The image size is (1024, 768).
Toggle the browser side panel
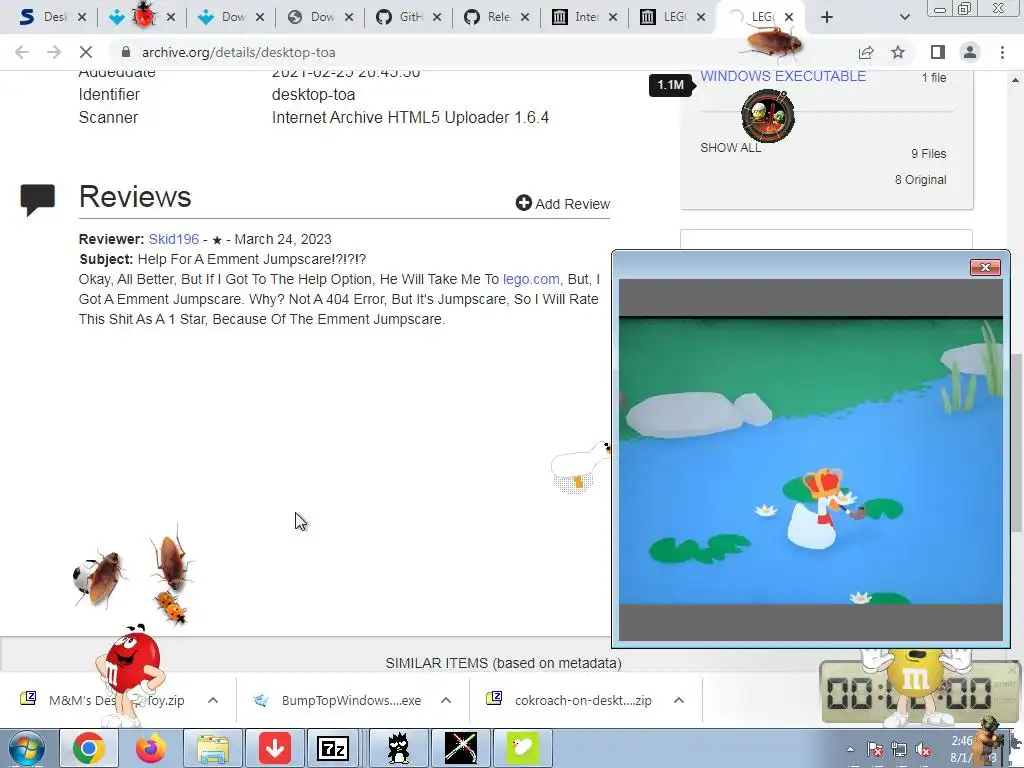pyautogui.click(x=937, y=52)
